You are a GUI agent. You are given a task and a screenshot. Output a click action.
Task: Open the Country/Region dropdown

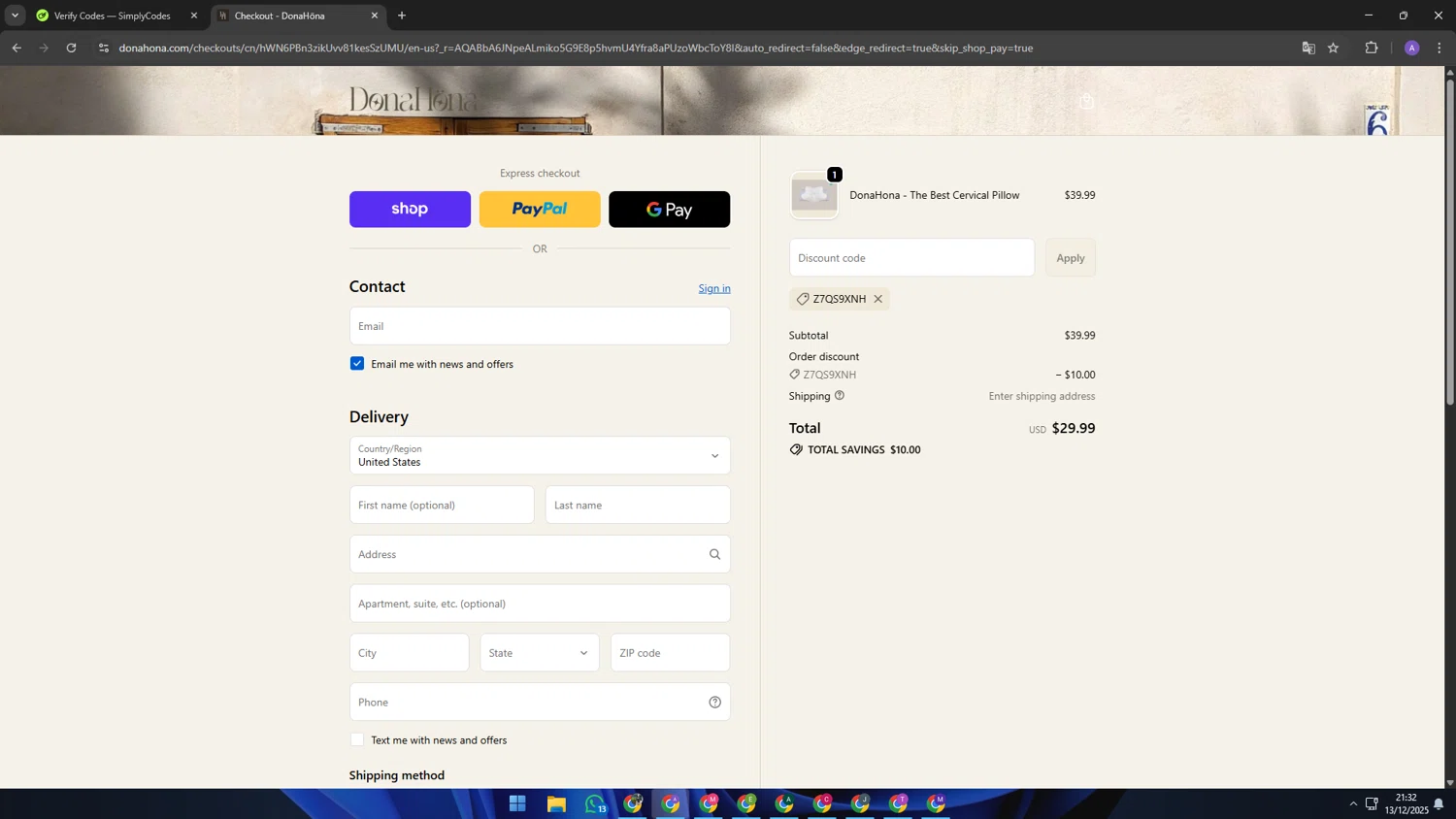(x=540, y=455)
